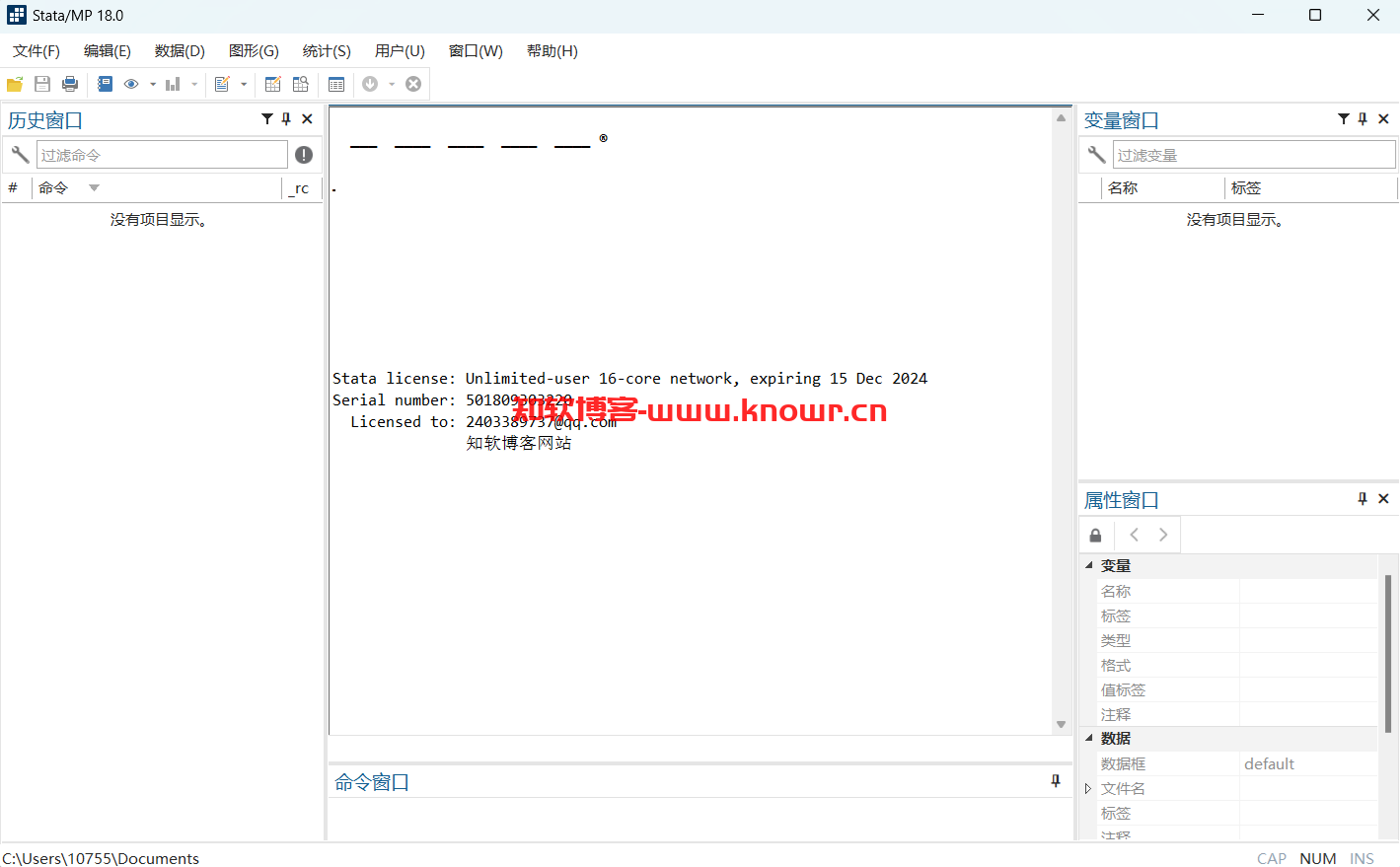Screen dimensions: 1400x867
Task: Click the working directory path in status bar
Action: [x=101, y=858]
